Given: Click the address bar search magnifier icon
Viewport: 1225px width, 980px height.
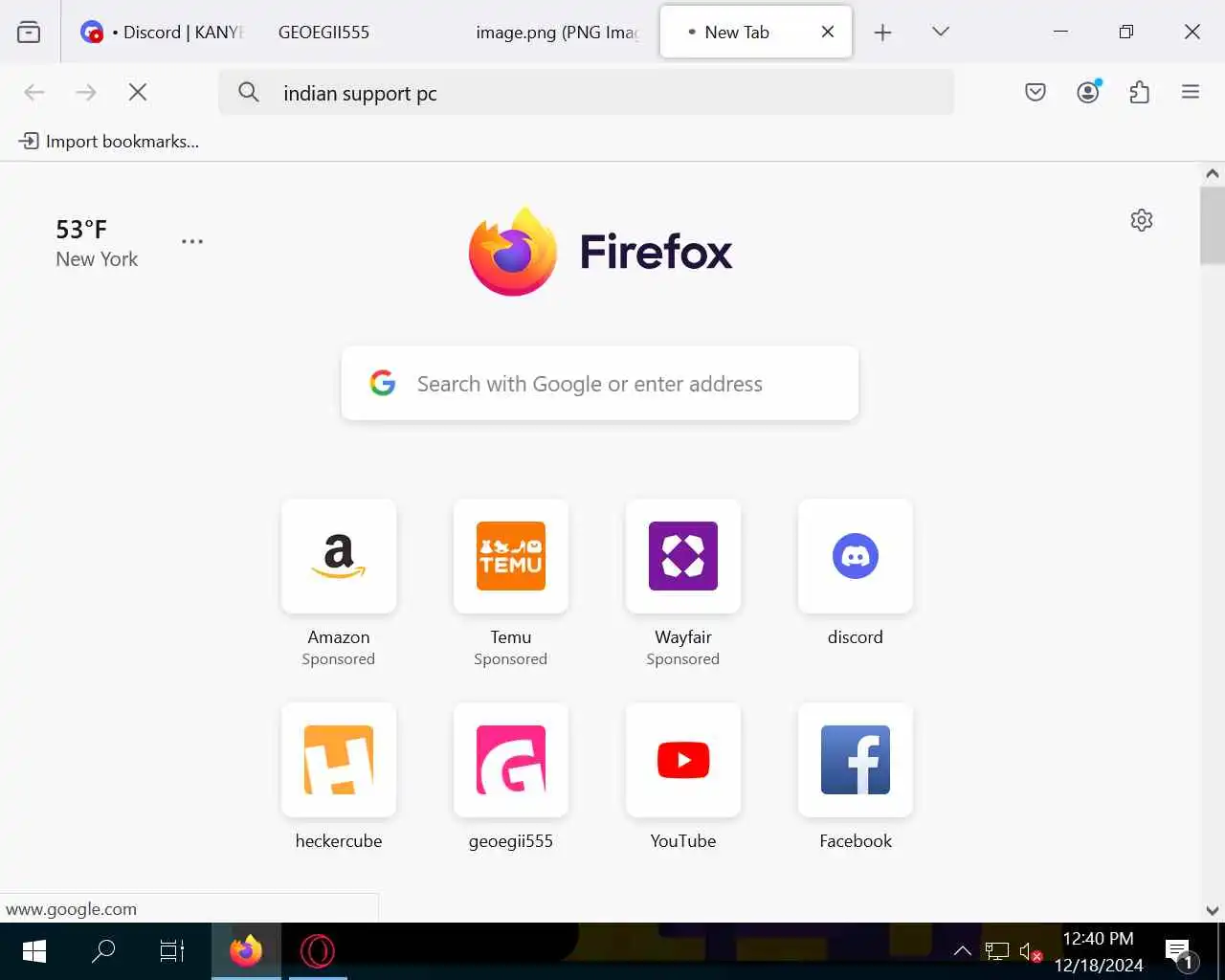Looking at the screenshot, I should point(249,92).
